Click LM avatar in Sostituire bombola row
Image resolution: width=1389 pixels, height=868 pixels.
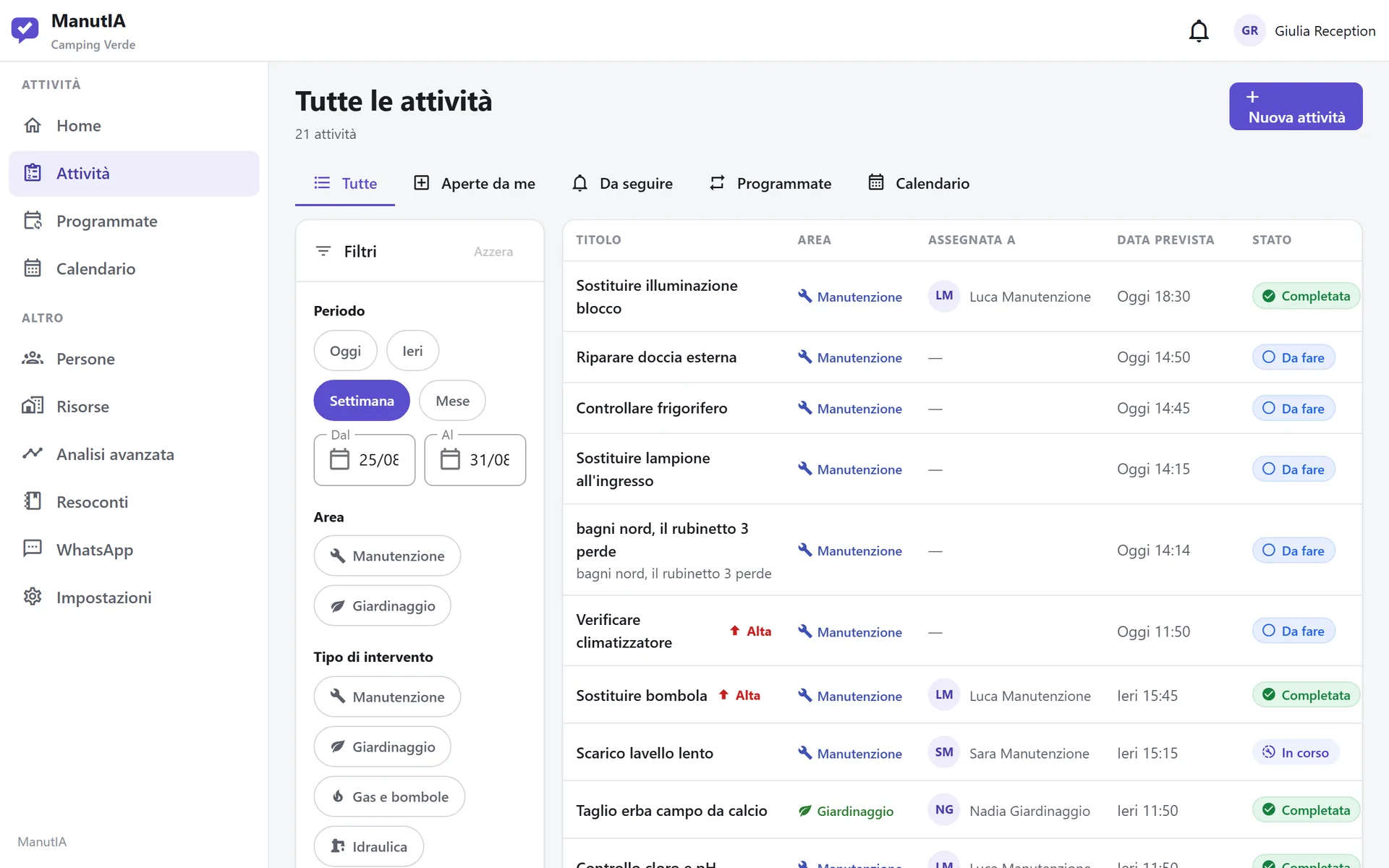coord(944,695)
